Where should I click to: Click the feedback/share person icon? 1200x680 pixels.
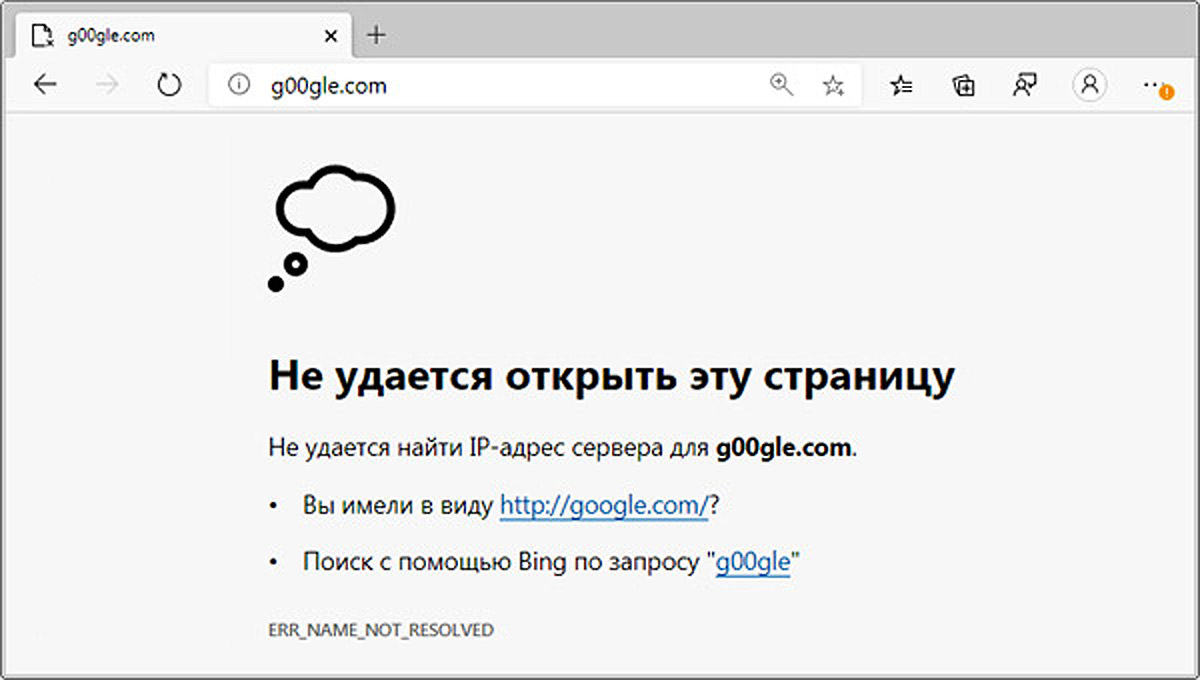(1024, 86)
